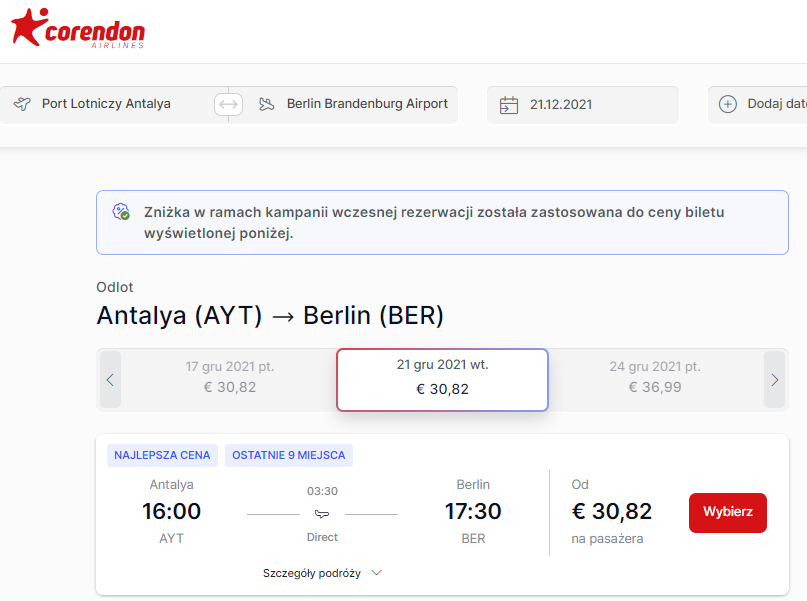Click the Corendon Airlines logo
The height and width of the screenshot is (601, 807).
(x=78, y=28)
